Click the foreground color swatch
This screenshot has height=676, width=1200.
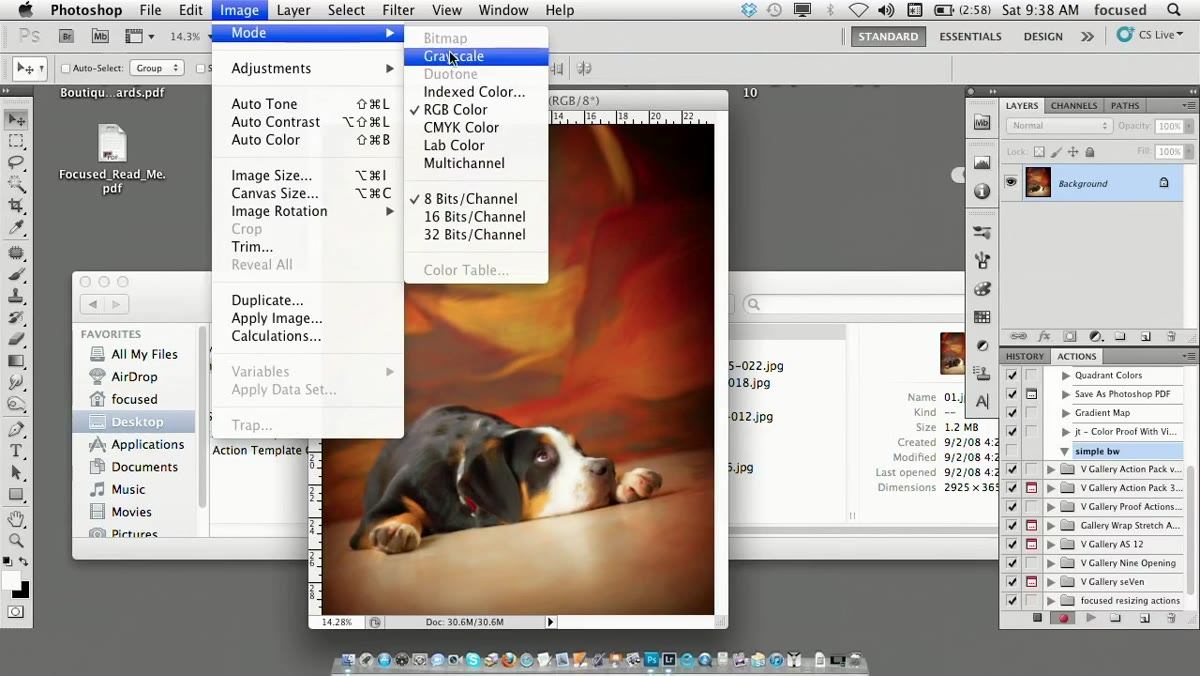[x=11, y=580]
